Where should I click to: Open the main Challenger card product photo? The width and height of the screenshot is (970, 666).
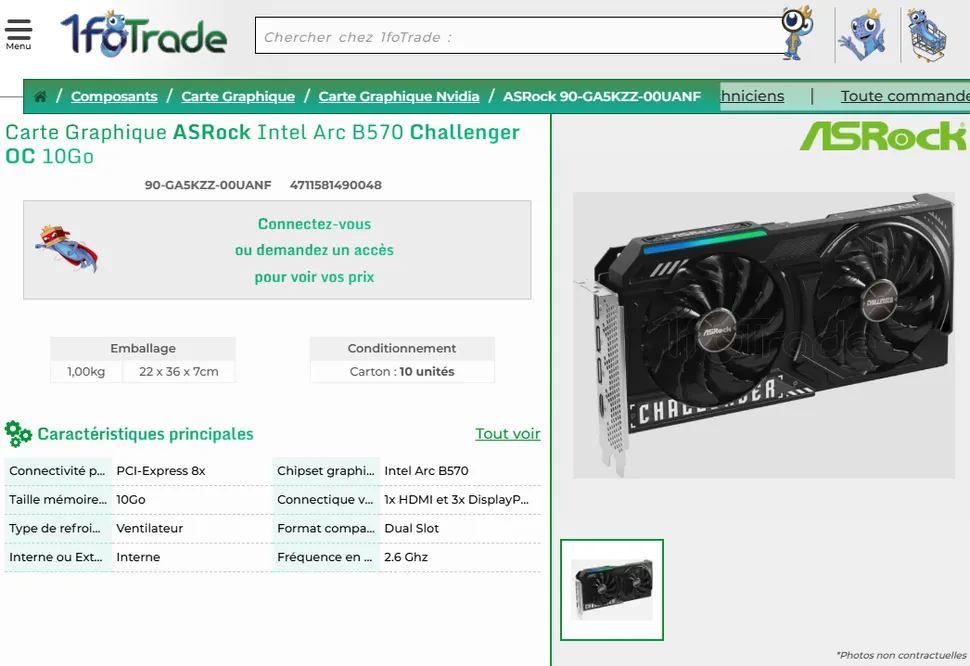[764, 335]
